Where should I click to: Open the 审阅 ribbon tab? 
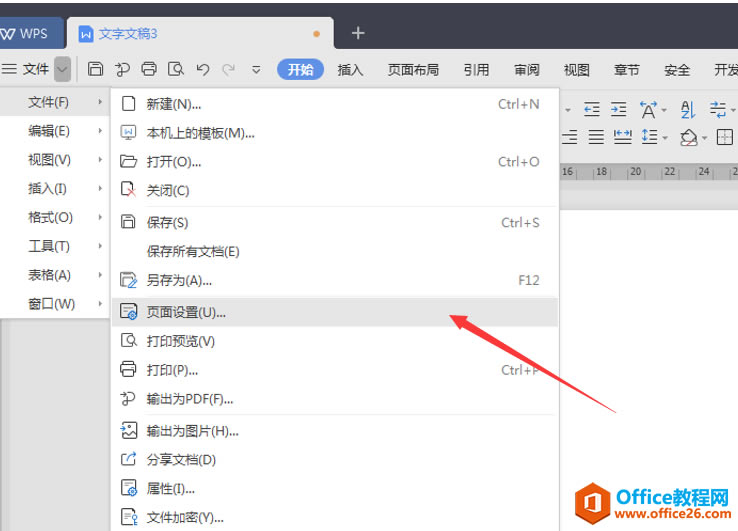(x=526, y=70)
